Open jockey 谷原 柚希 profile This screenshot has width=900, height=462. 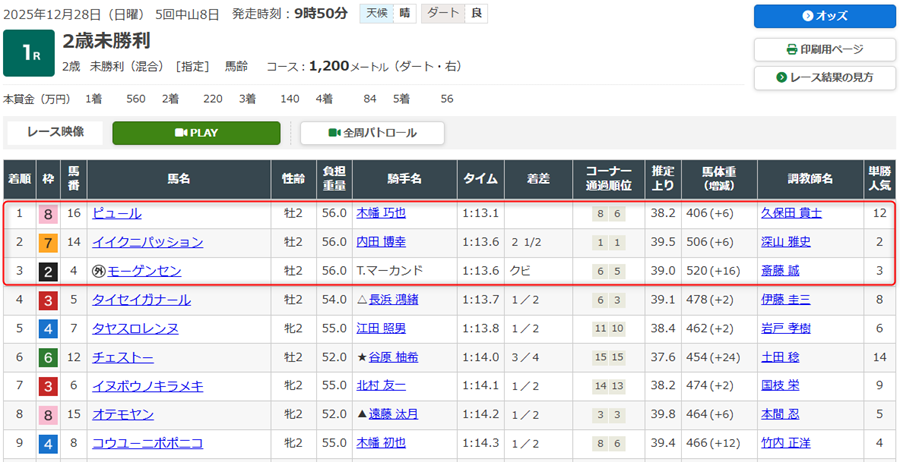click(x=393, y=358)
